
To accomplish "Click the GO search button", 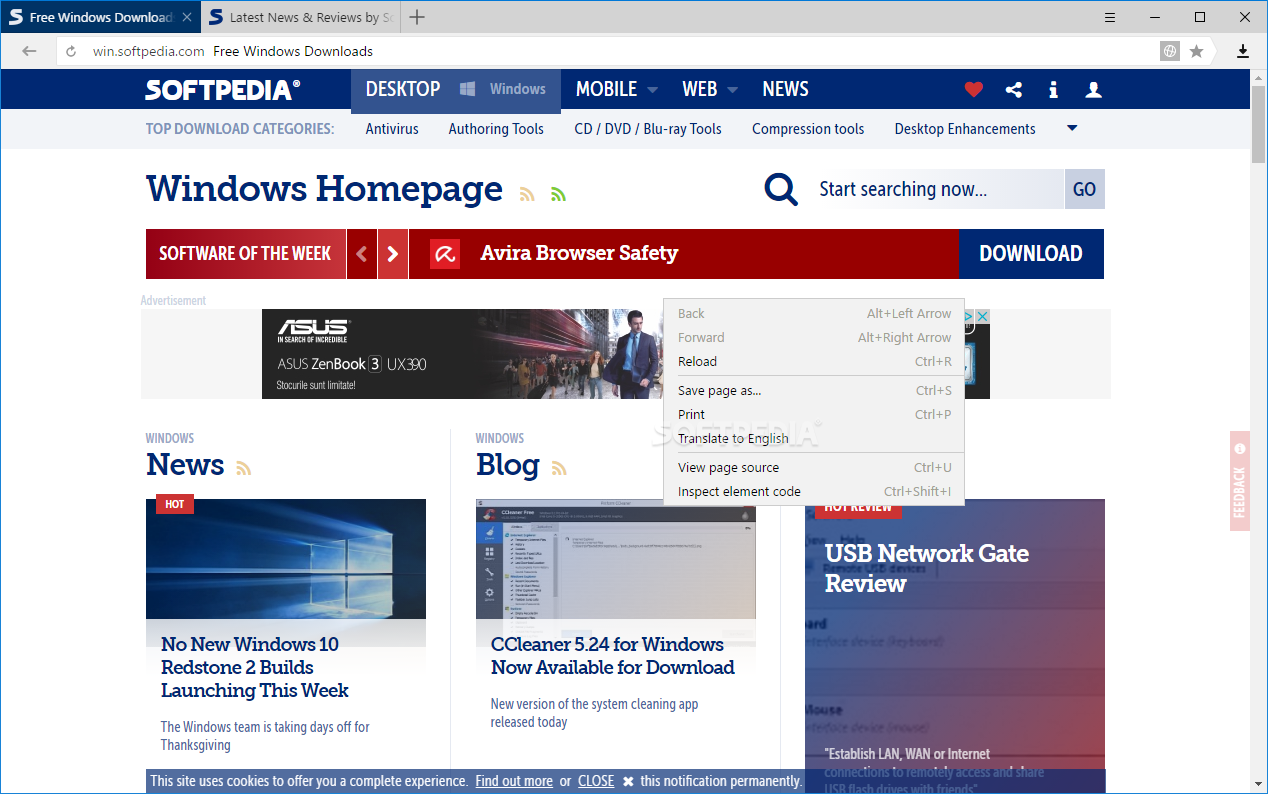I will (1085, 189).
